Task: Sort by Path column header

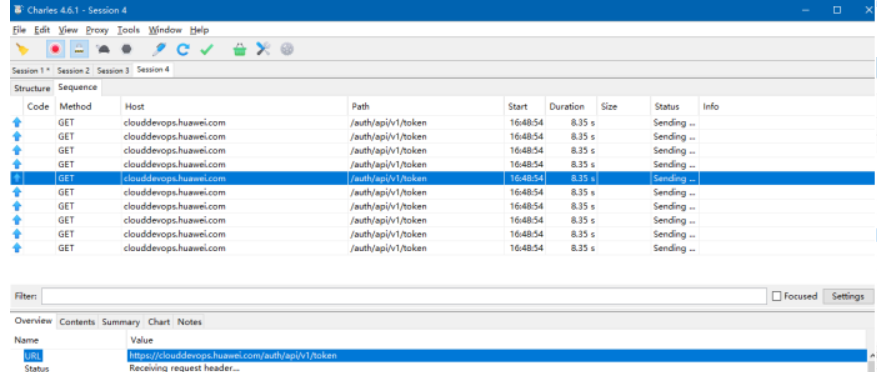Action: 426,106
